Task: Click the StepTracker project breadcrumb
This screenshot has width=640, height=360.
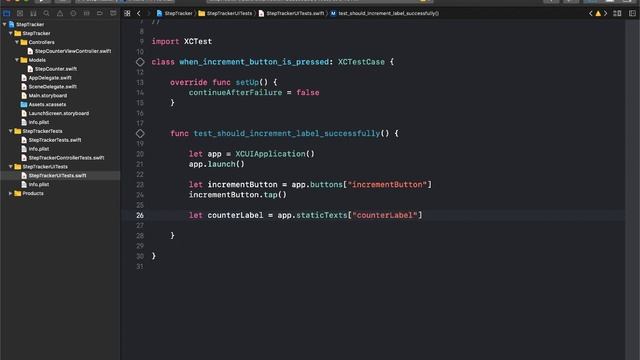Action: (x=175, y=13)
